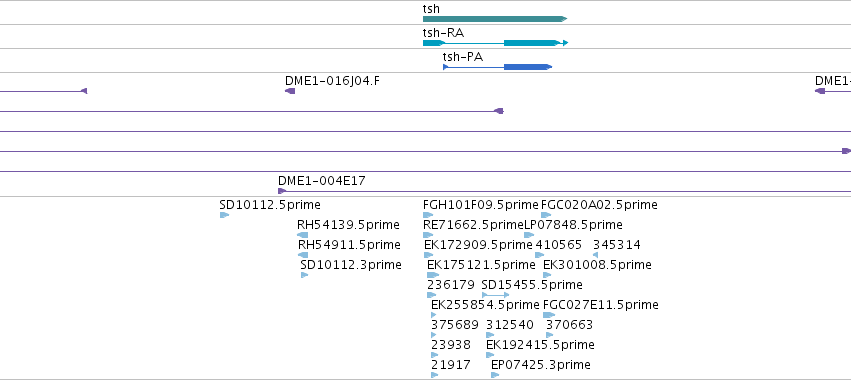This screenshot has width=851, height=380.
Task: Select the arrow glyph under FGC020A02.5prime
Action: pos(546,215)
